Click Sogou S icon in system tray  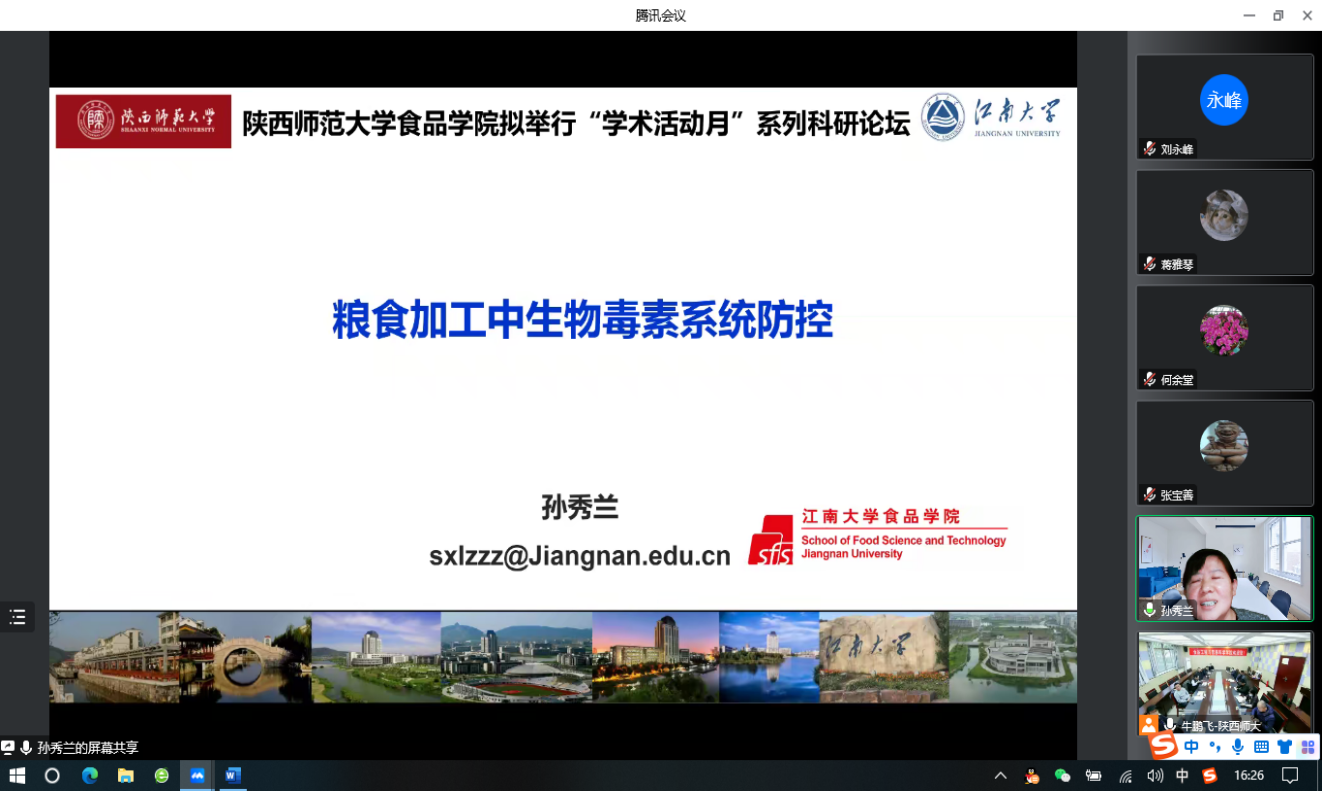point(1210,776)
